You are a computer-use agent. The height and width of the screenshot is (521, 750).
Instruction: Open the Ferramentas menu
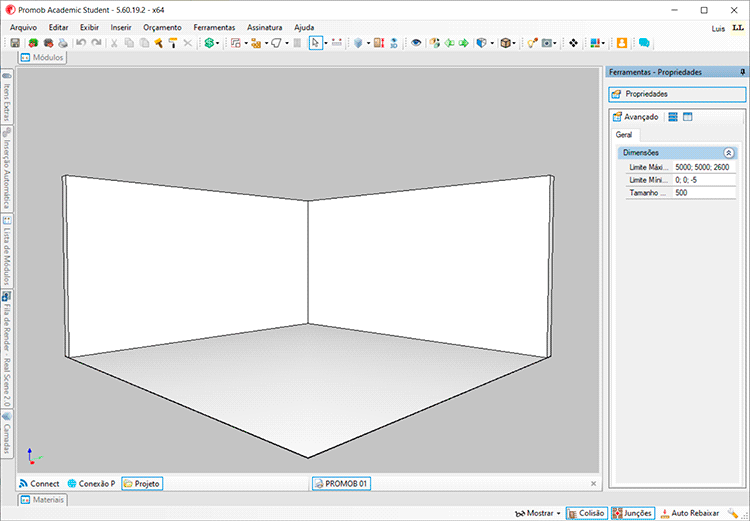coord(214,27)
